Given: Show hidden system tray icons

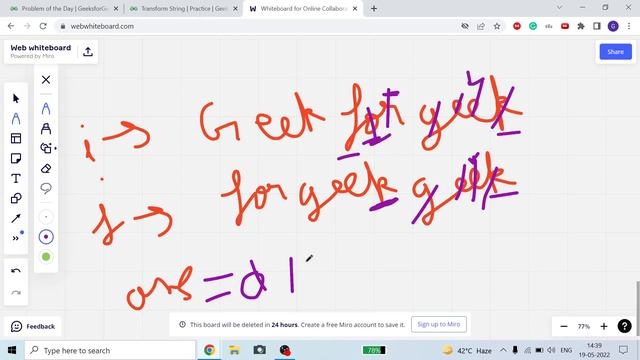Looking at the screenshot, I should (503, 350).
